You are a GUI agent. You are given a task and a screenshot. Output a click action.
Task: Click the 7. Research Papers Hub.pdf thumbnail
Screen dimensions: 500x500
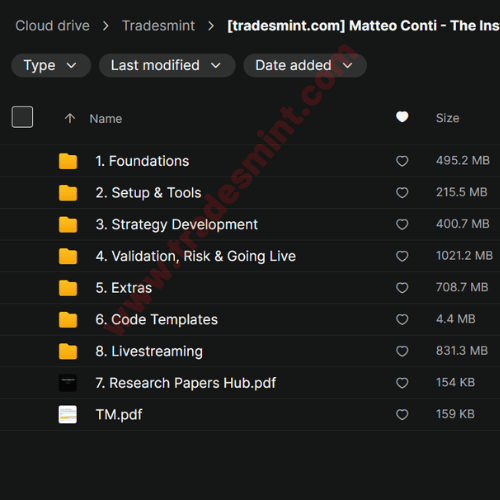[68, 383]
